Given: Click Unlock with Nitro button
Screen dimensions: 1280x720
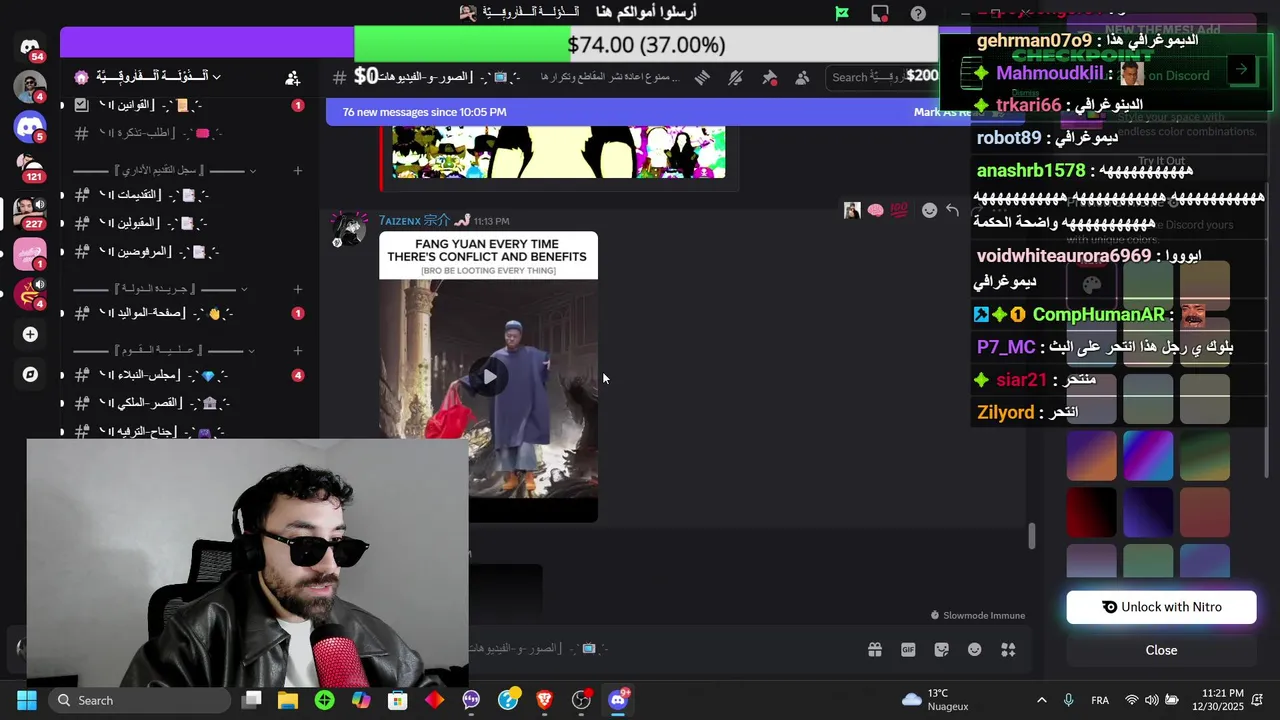Looking at the screenshot, I should (1161, 607).
